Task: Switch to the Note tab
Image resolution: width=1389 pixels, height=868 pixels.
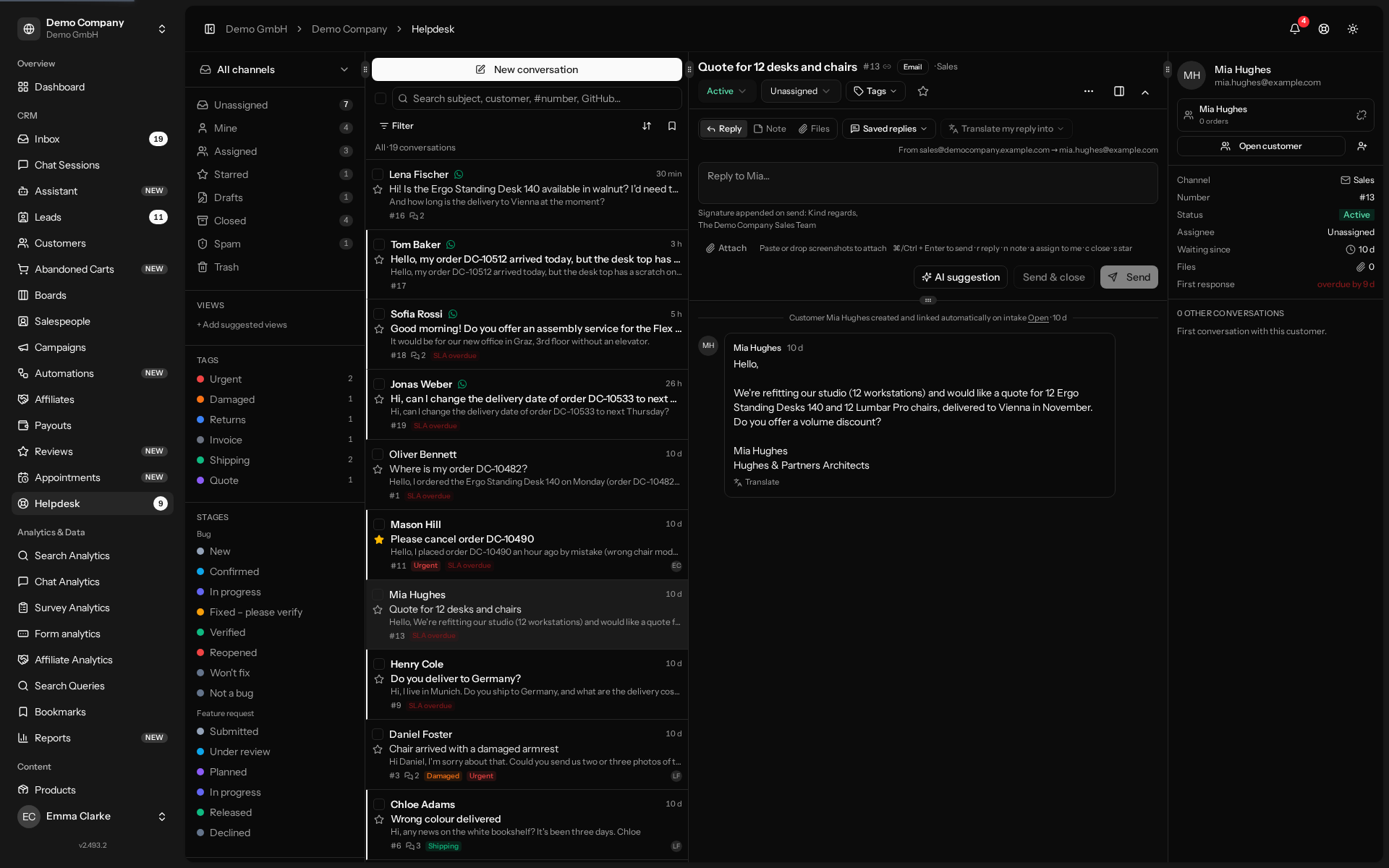Action: click(770, 129)
